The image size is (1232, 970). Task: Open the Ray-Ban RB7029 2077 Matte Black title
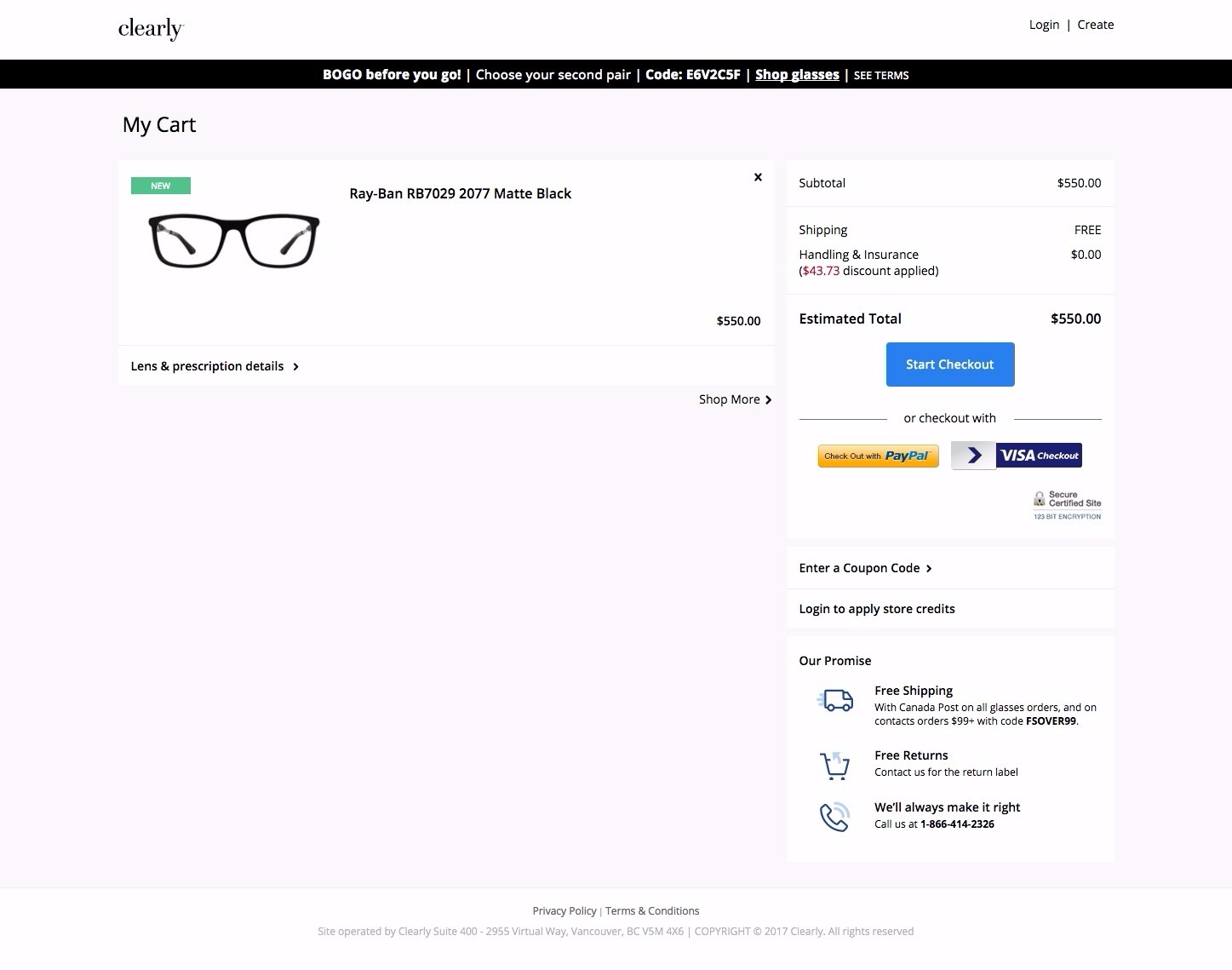tap(460, 193)
